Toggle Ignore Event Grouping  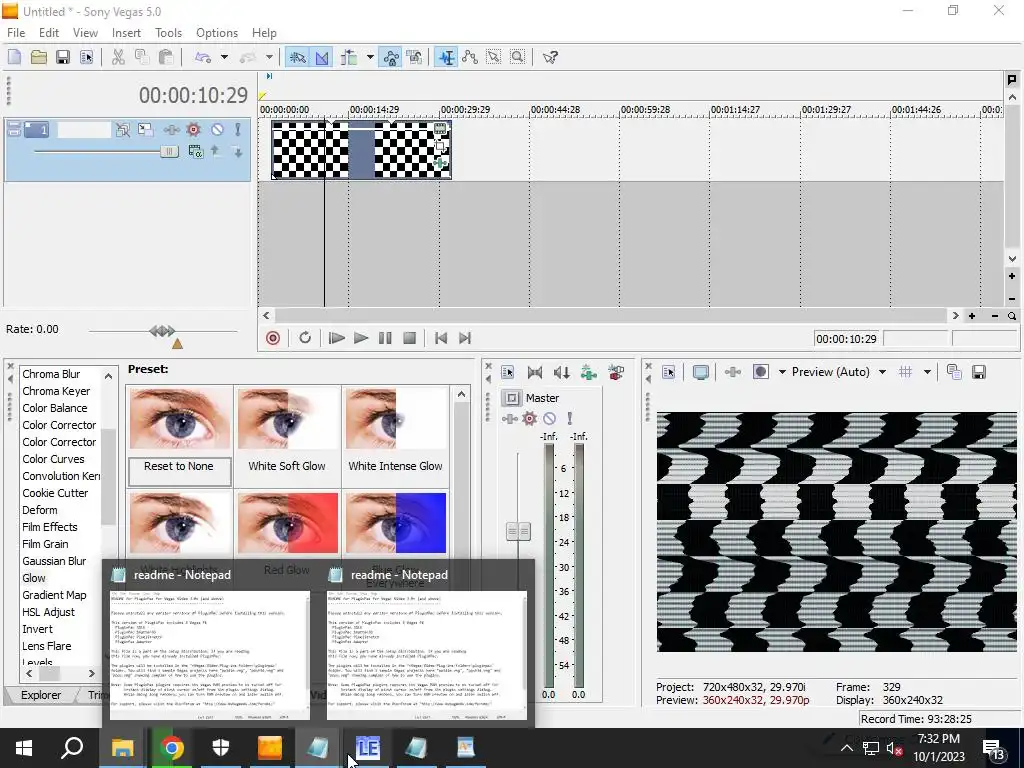click(x=415, y=57)
